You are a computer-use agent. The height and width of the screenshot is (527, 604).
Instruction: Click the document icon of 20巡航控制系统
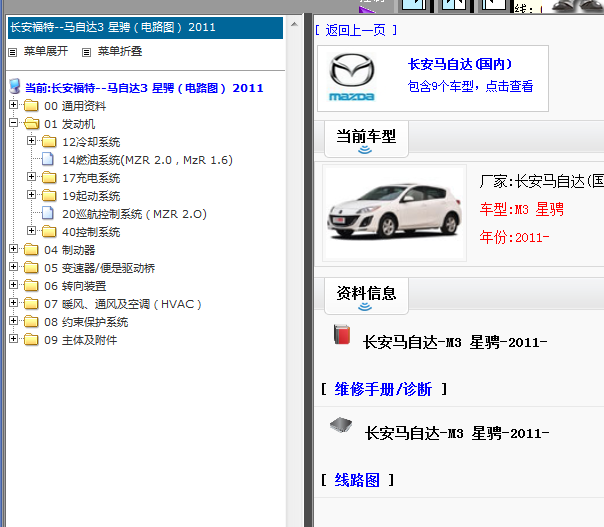point(48,213)
